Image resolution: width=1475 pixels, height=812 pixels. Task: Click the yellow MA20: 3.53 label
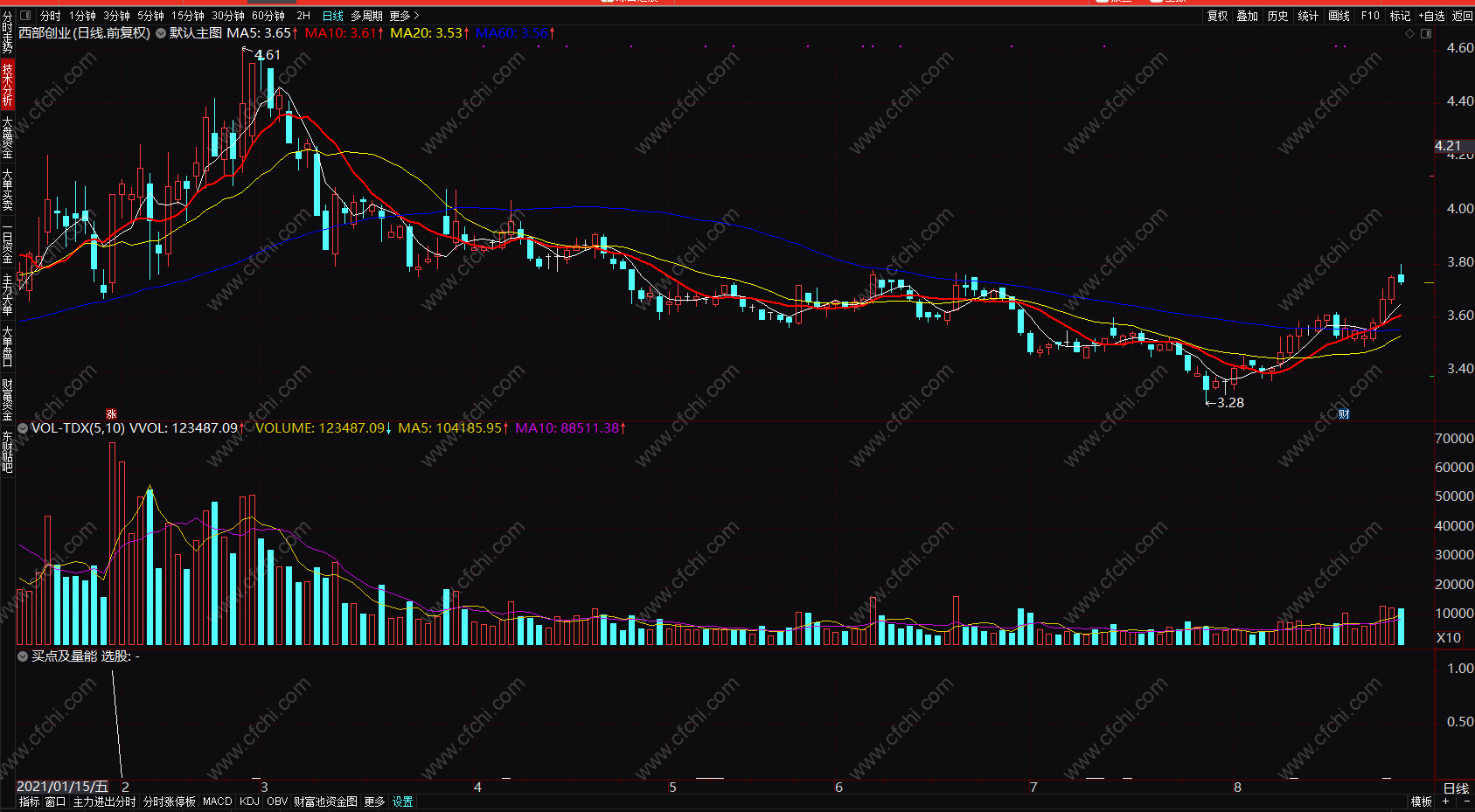coord(429,33)
